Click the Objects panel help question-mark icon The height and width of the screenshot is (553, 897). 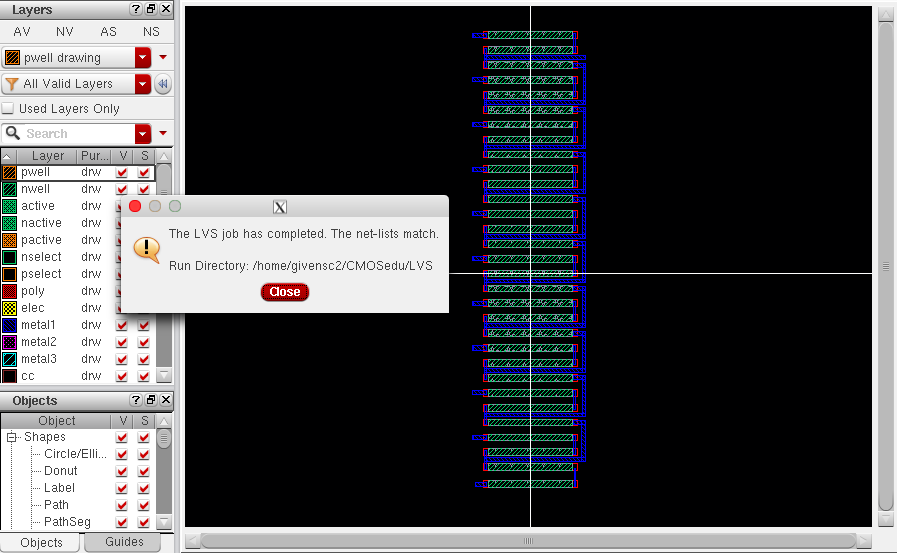136,400
